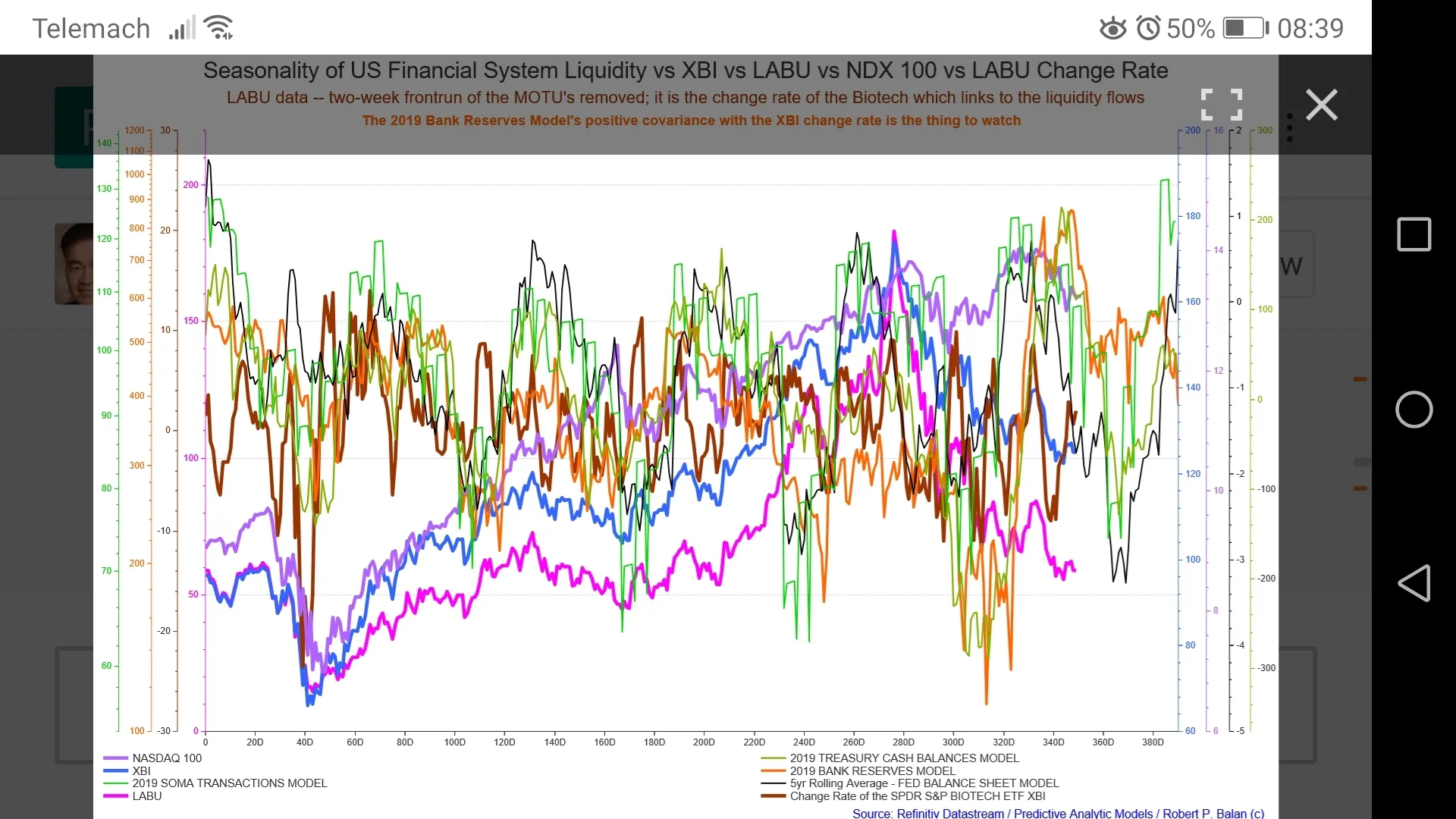
Task: Tap the Android back triangle button
Action: coord(1414,583)
